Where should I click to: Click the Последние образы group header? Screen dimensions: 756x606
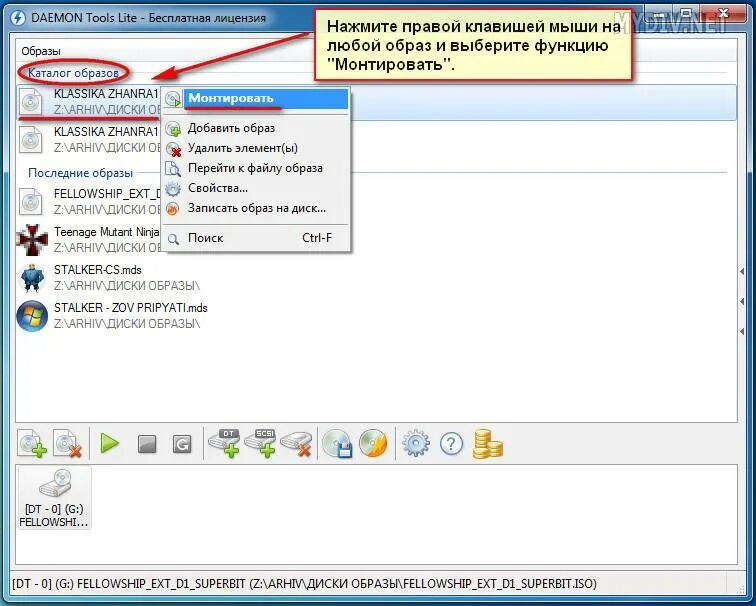[x=81, y=173]
